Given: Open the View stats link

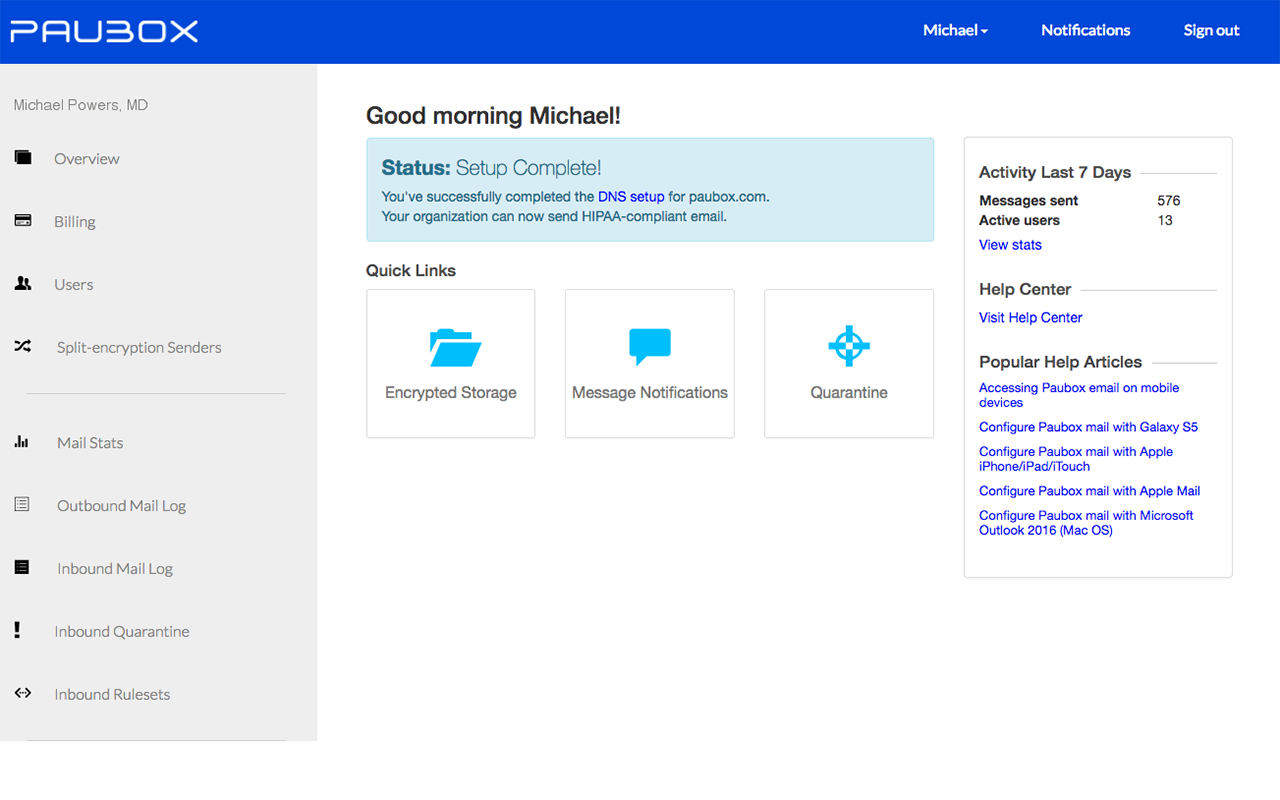Looking at the screenshot, I should (1010, 245).
